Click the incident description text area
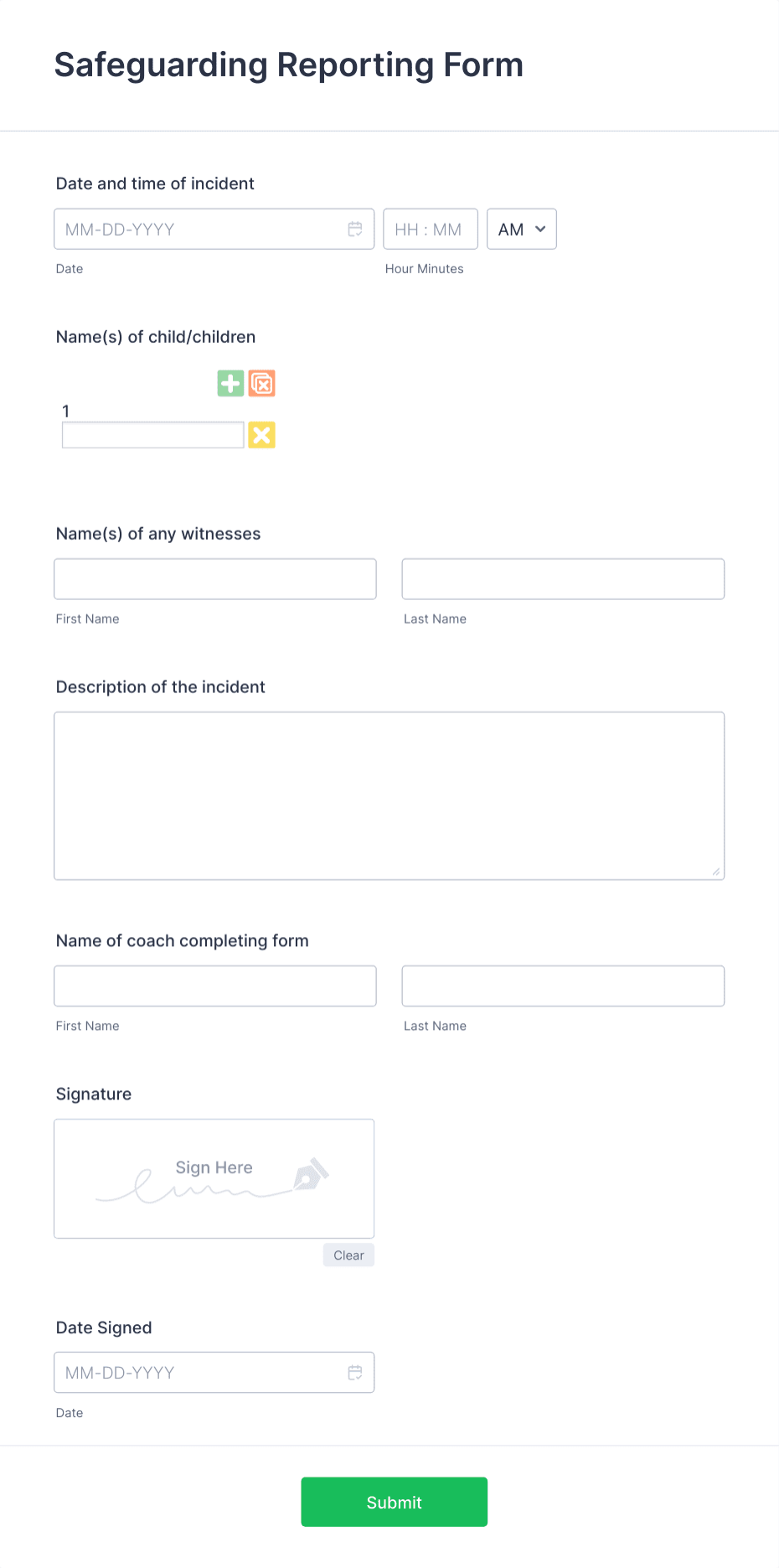779x1568 pixels. pos(389,794)
